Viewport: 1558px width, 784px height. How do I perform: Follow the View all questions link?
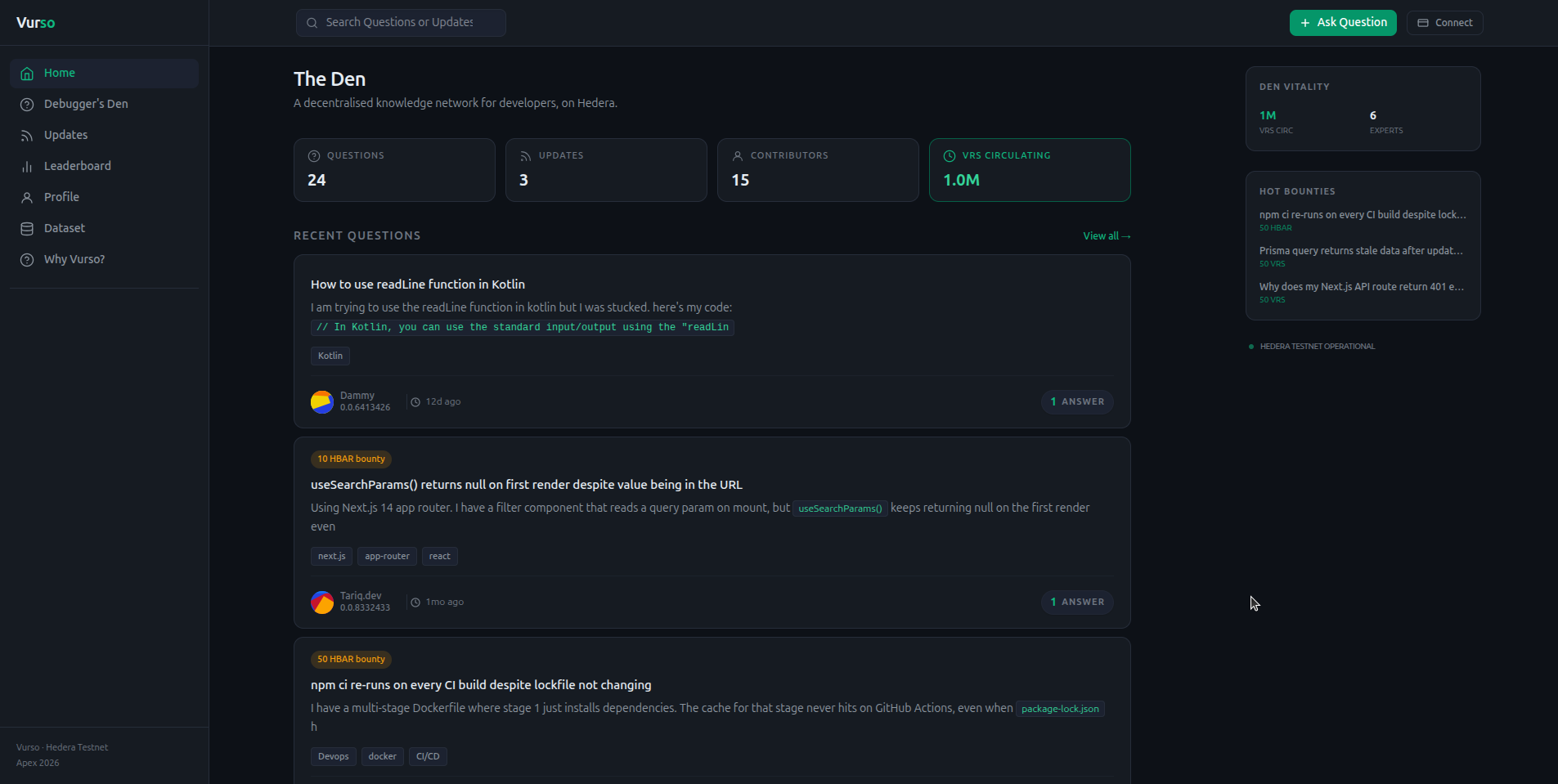coord(1107,236)
